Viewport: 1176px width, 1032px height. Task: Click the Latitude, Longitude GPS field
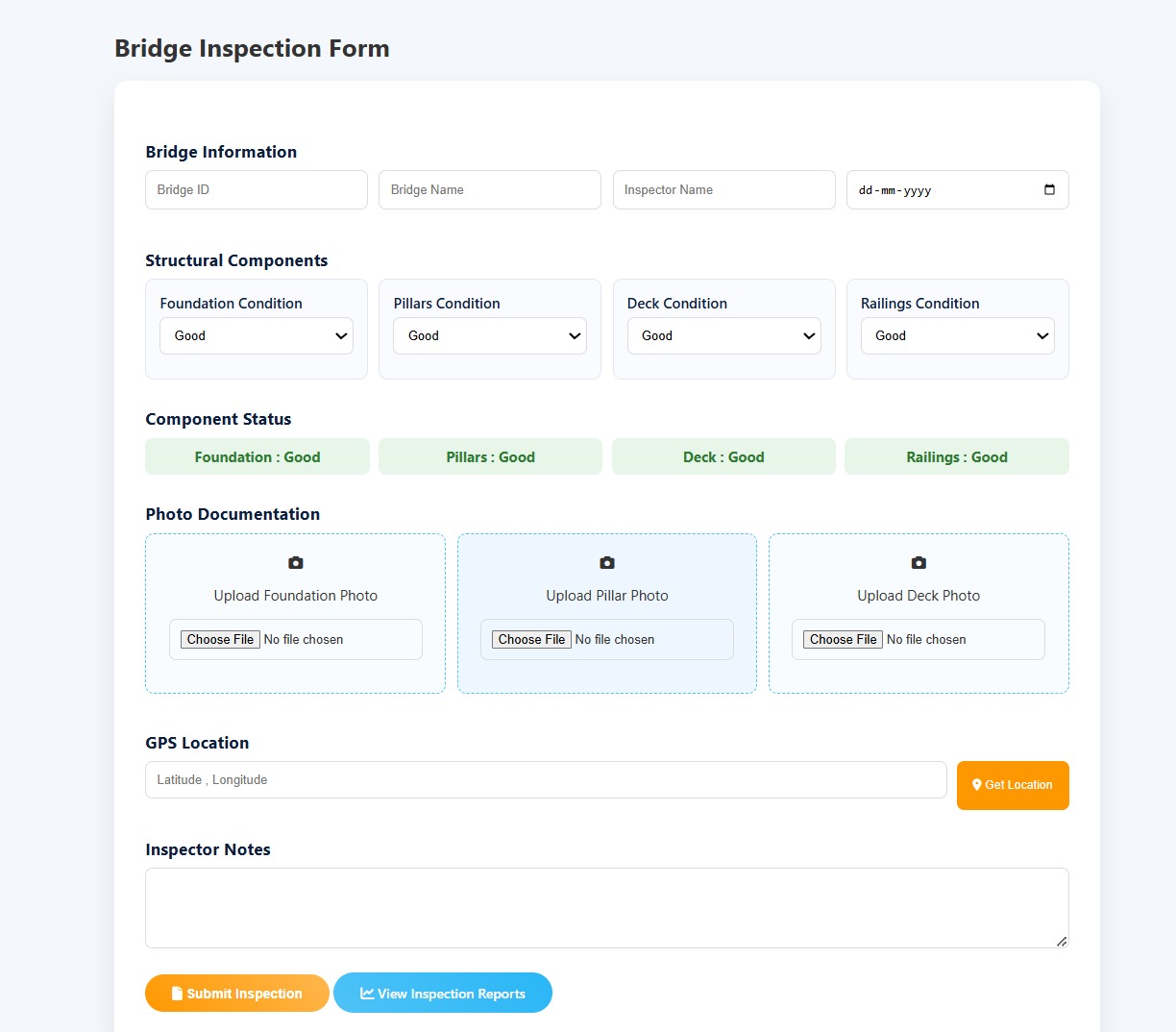[x=546, y=780]
